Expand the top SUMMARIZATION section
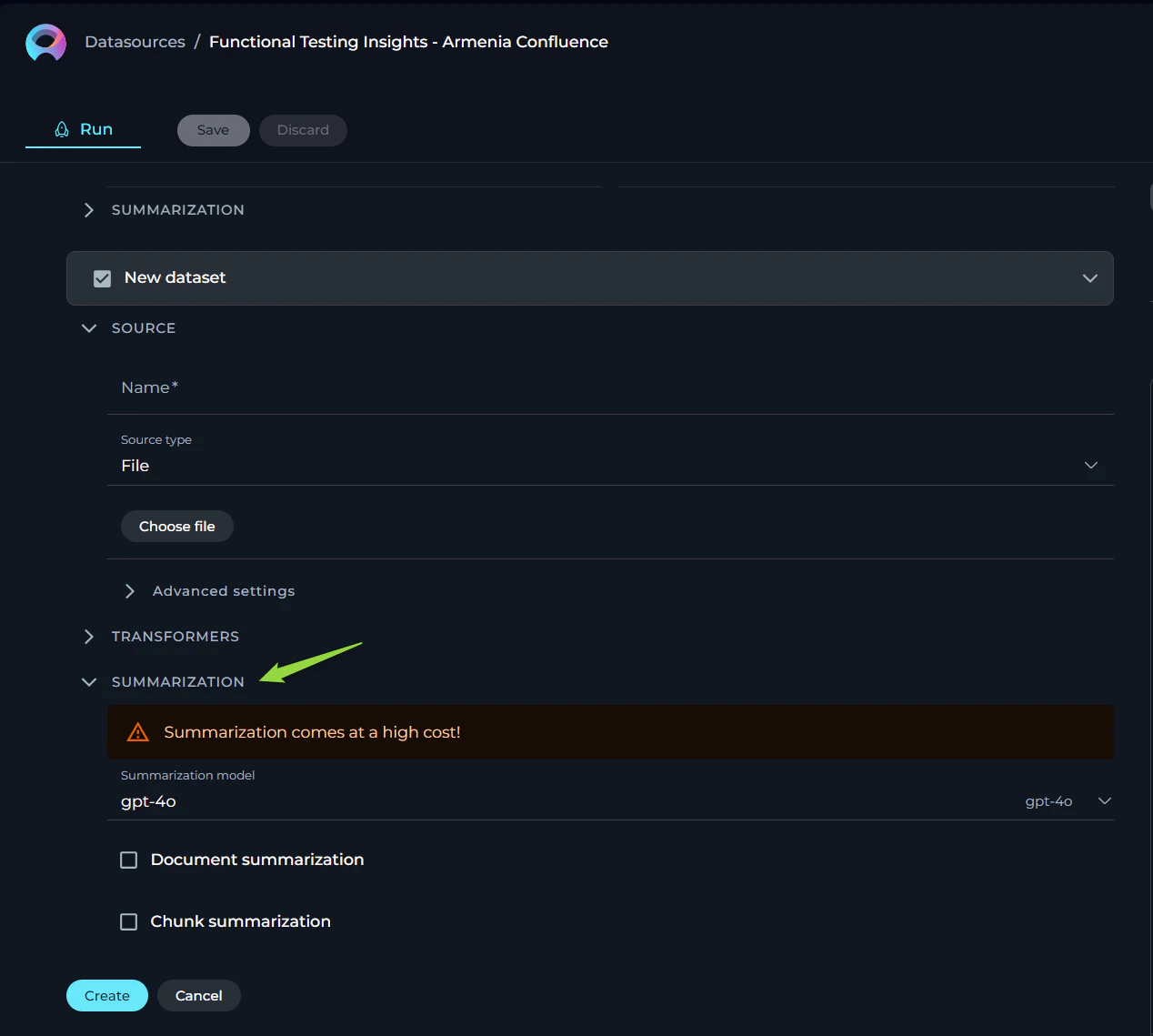The image size is (1153, 1036). tap(88, 209)
